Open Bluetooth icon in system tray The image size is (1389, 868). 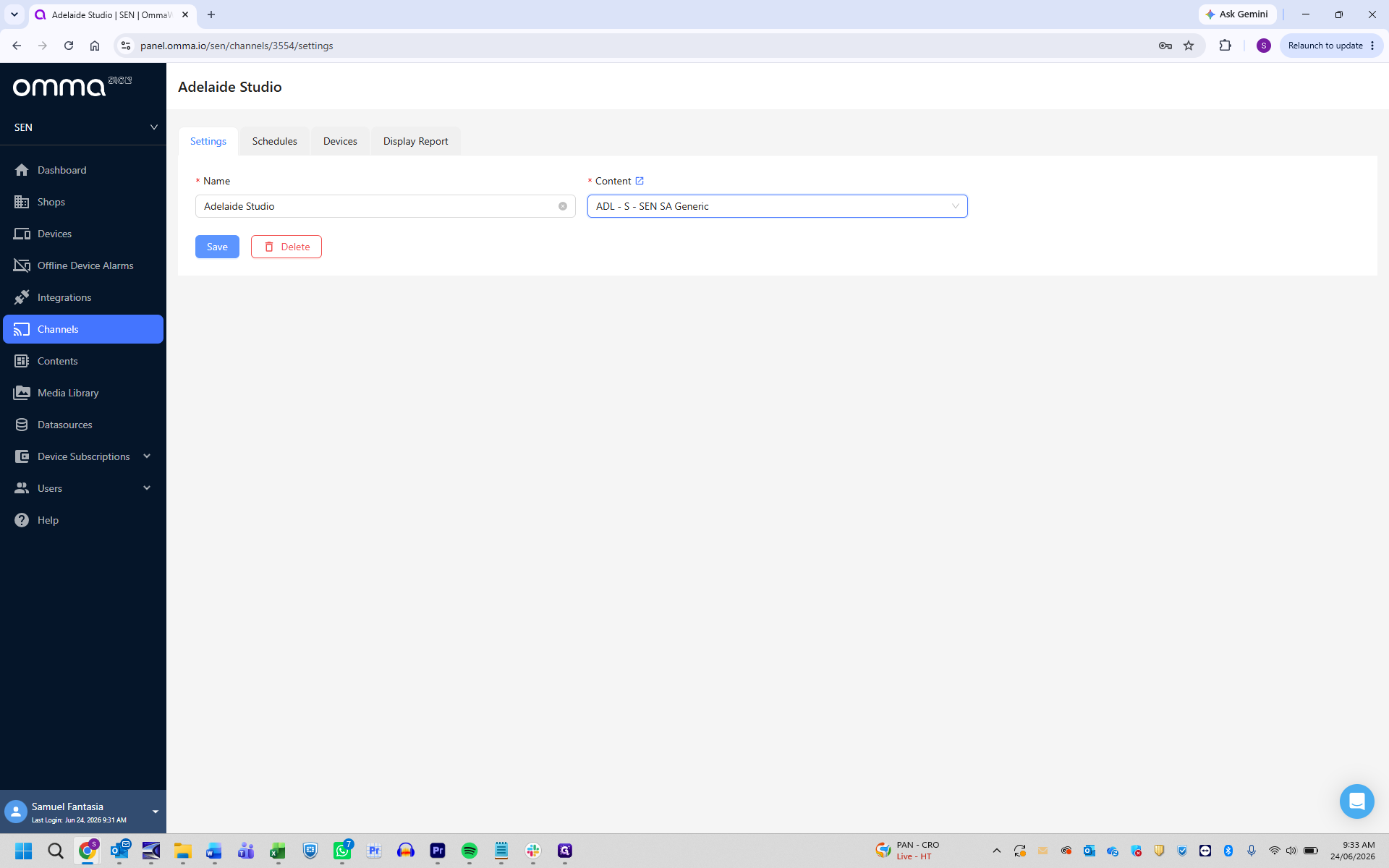pos(1228,851)
